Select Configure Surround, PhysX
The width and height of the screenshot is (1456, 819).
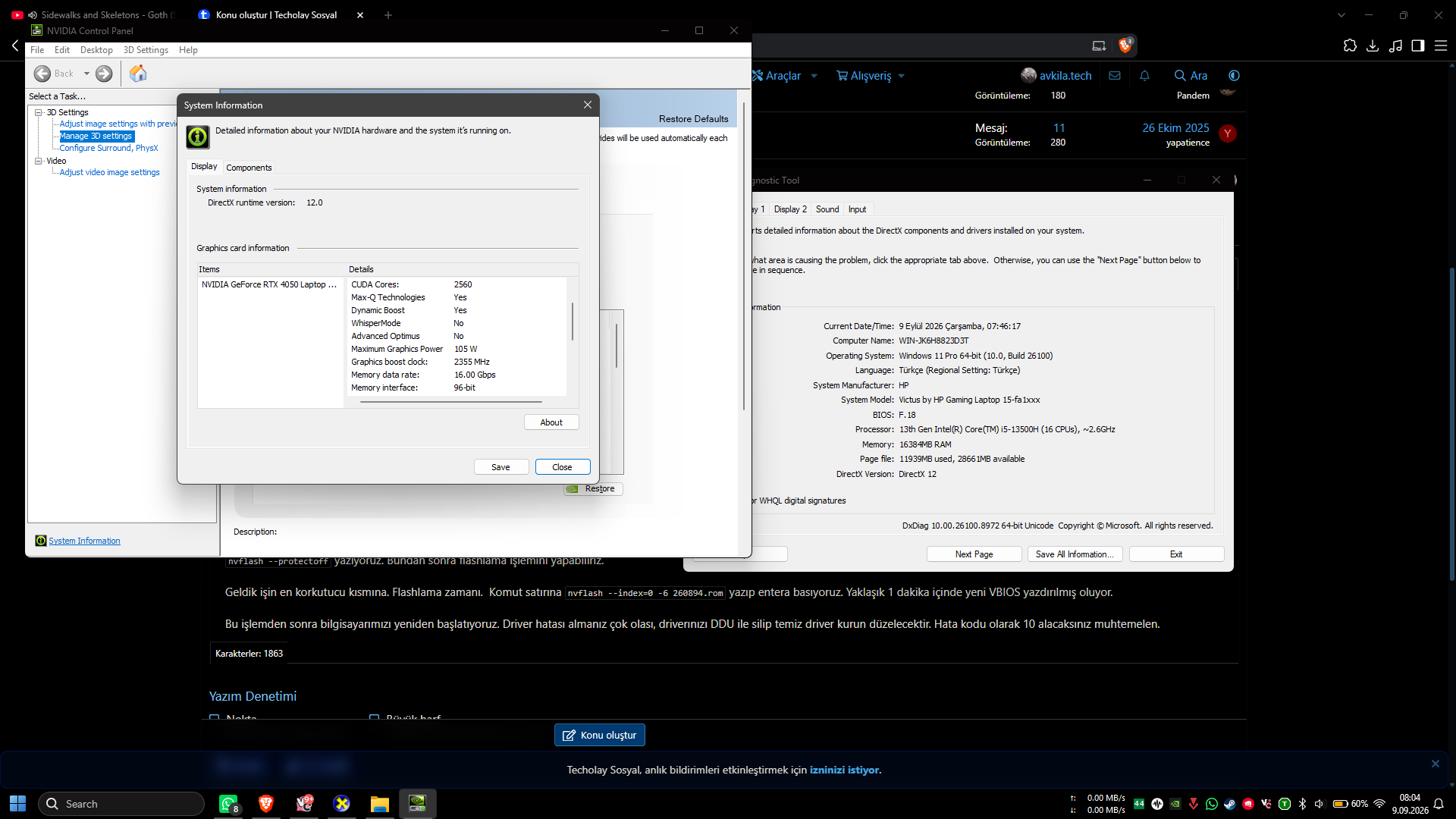(108, 148)
